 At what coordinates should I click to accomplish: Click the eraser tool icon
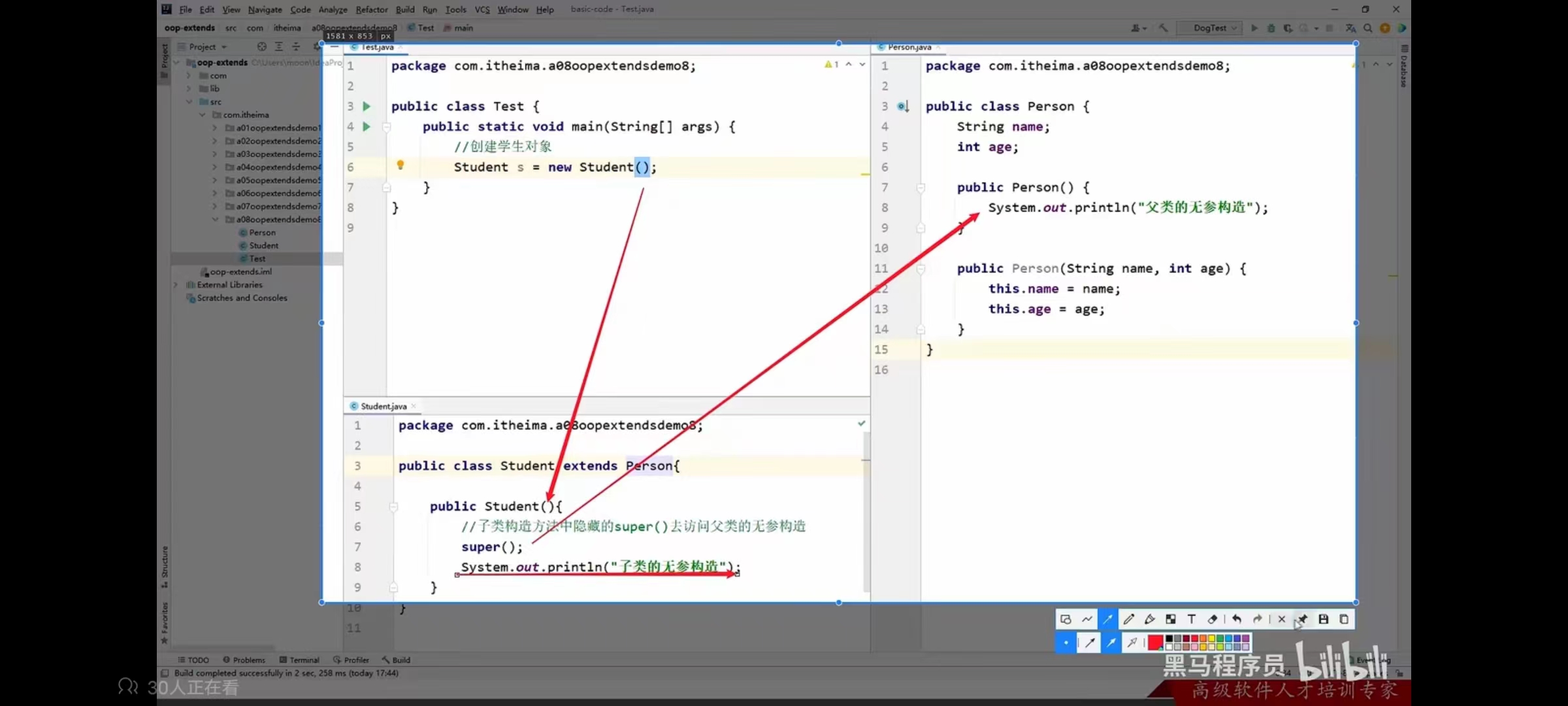pyautogui.click(x=1213, y=619)
